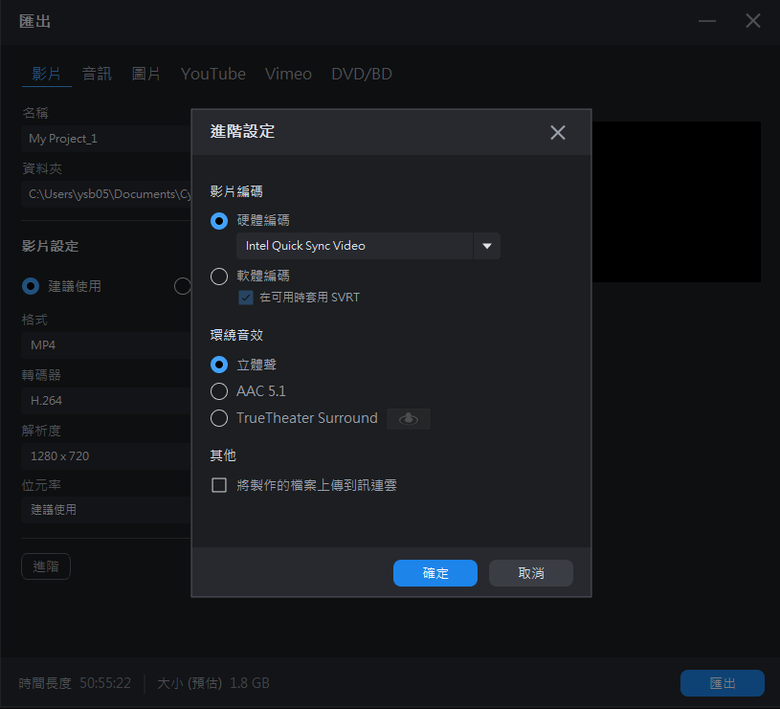Open the Intel Quick Sync Video dropdown arrow
Screen dimensions: 780x709
pos(487,246)
